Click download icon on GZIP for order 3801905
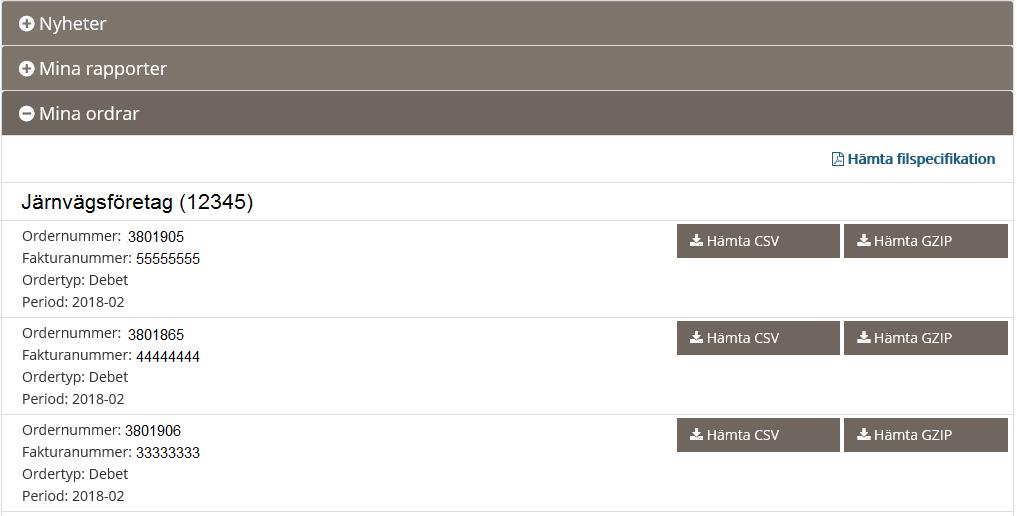Screen dimensions: 1017x516 863,240
